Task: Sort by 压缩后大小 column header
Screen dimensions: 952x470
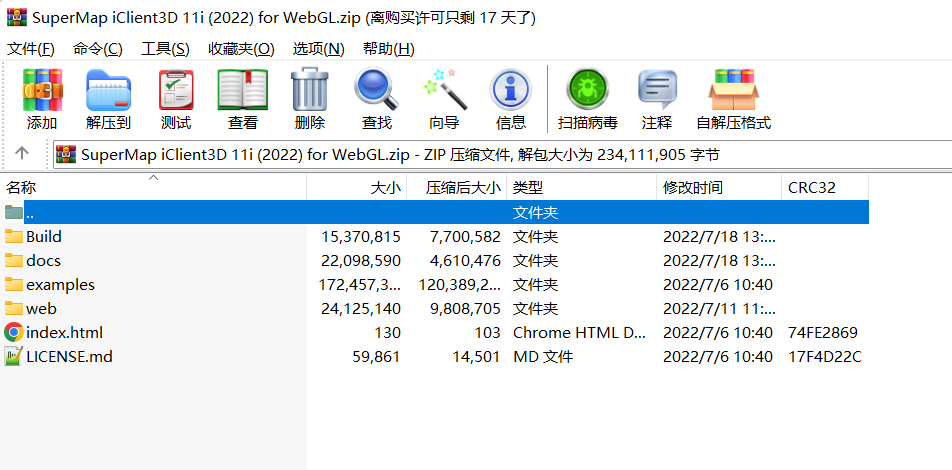Action: pyautogui.click(x=457, y=188)
